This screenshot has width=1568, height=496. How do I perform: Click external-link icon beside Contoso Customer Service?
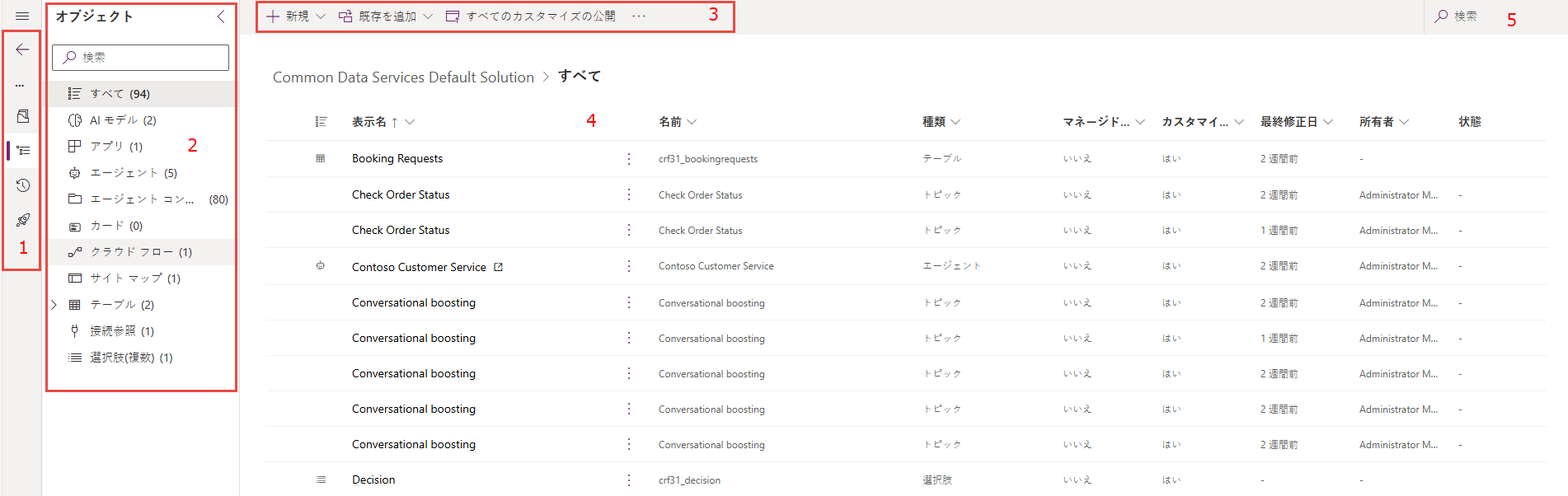pos(498,267)
